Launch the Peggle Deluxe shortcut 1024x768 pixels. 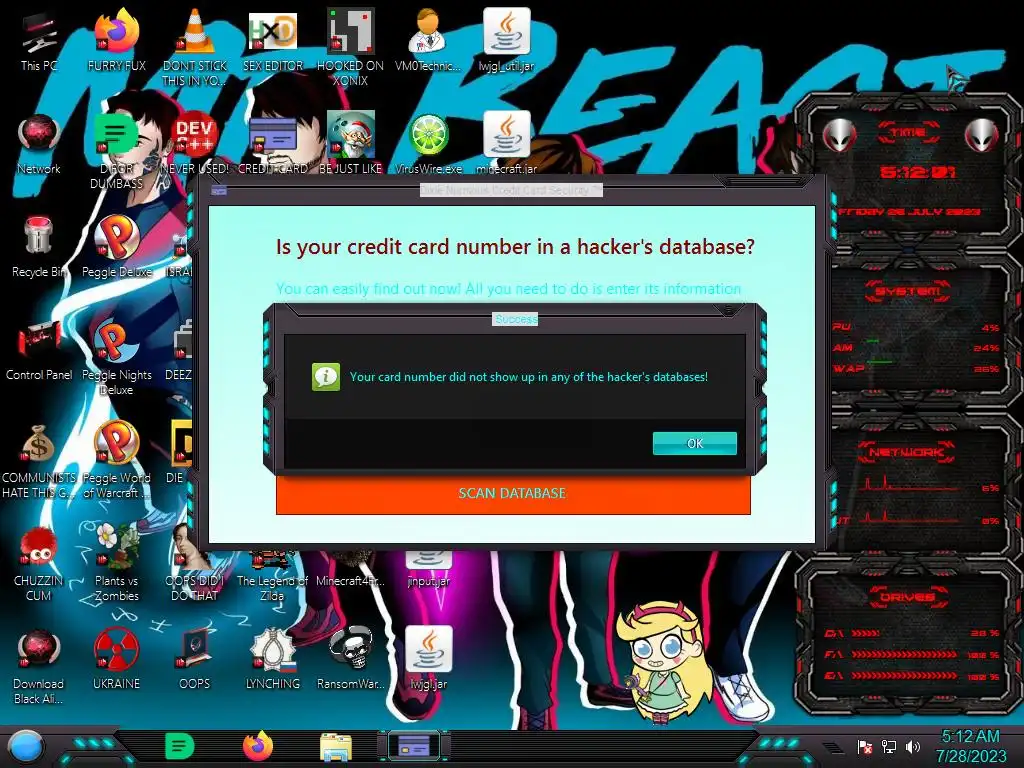click(117, 247)
